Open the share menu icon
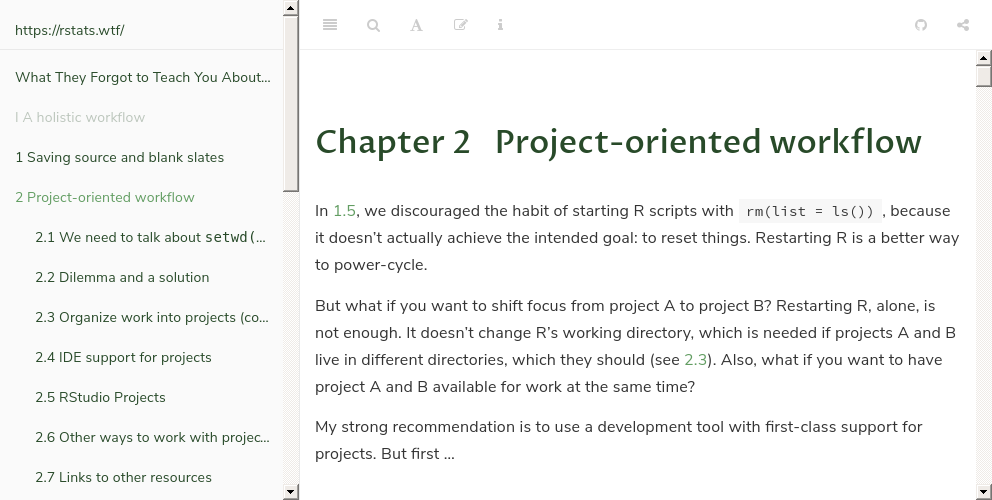 pyautogui.click(x=963, y=25)
